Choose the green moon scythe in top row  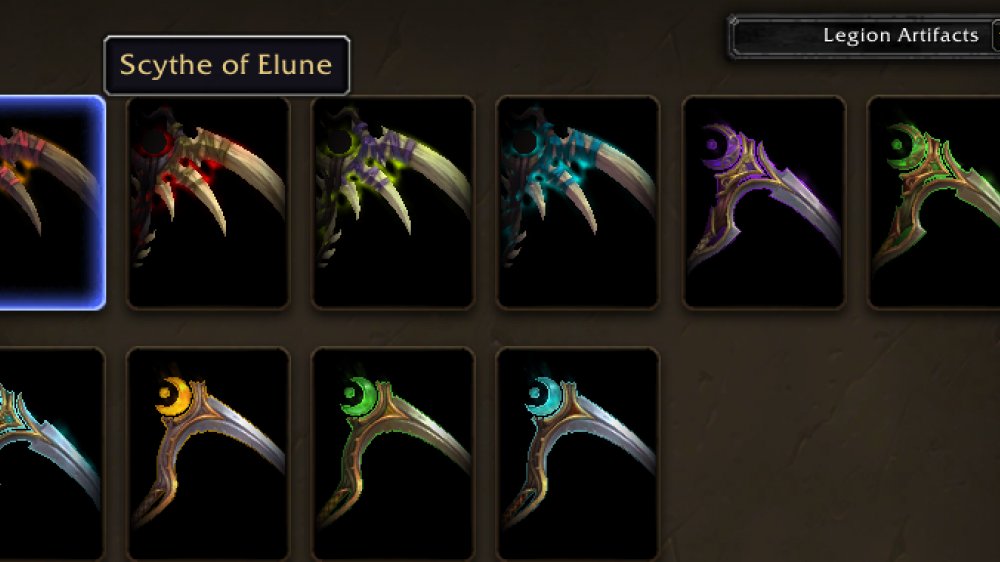point(934,203)
